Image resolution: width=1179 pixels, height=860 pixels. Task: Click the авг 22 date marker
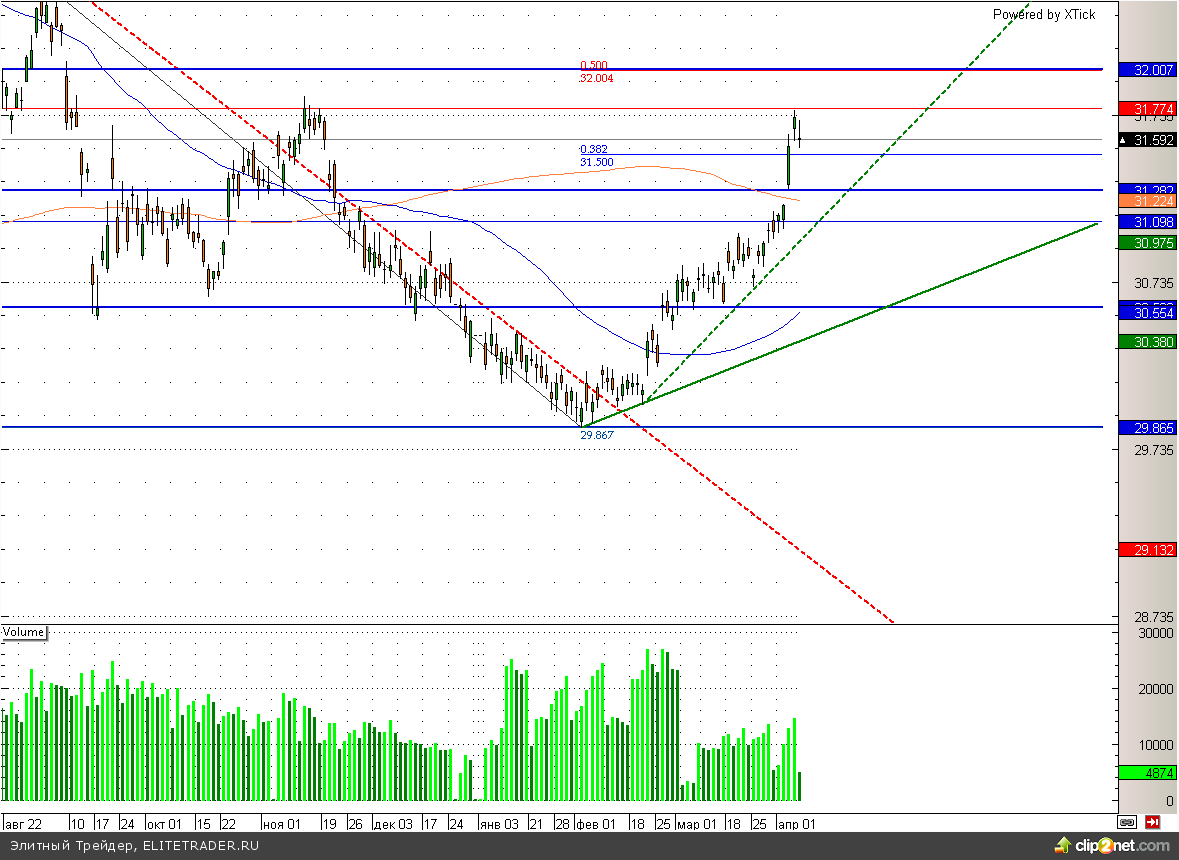(x=23, y=825)
